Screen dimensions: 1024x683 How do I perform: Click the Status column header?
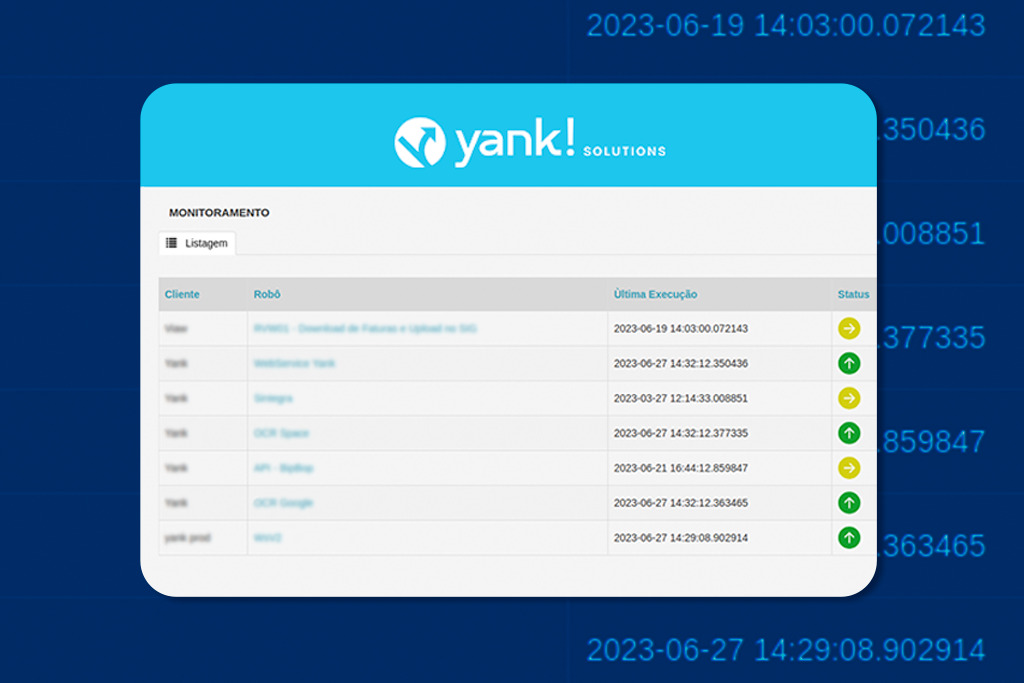[x=853, y=294]
